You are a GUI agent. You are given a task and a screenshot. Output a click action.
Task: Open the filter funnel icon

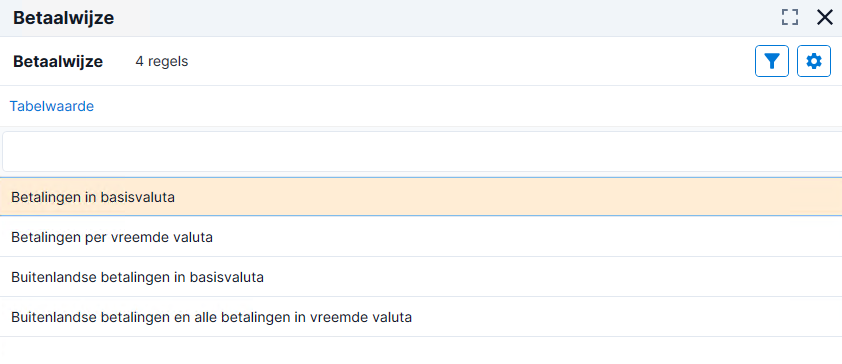772,61
